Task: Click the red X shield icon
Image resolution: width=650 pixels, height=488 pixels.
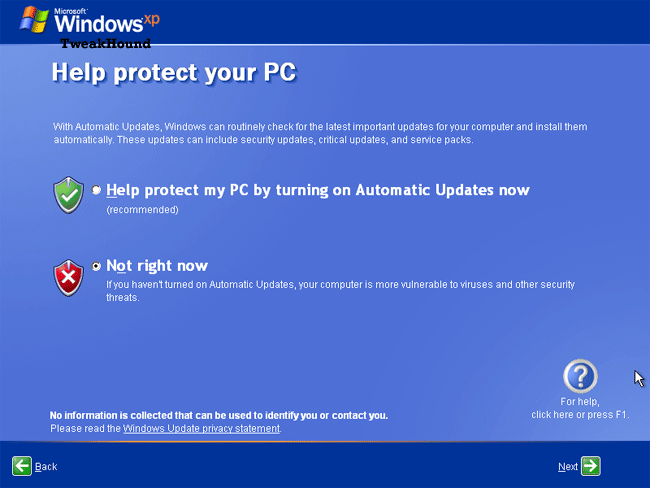Action: click(68, 278)
